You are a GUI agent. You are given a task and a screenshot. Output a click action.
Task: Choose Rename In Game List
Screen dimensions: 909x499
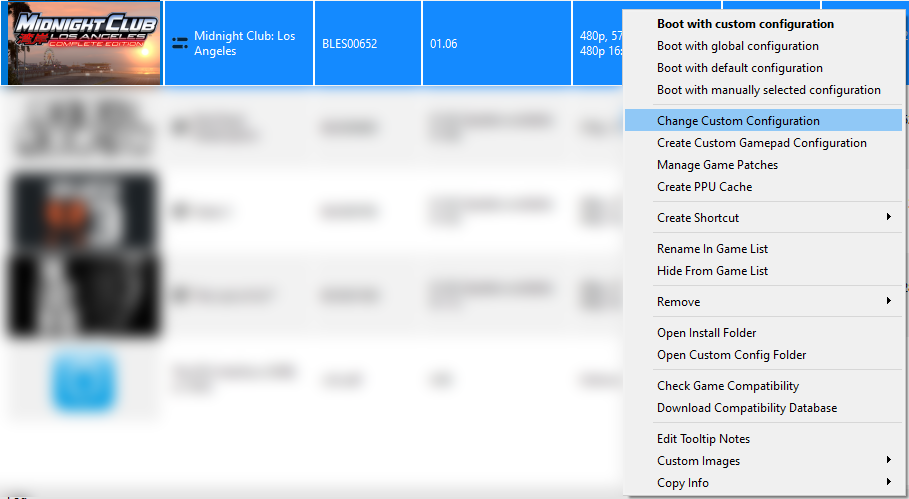(x=712, y=249)
